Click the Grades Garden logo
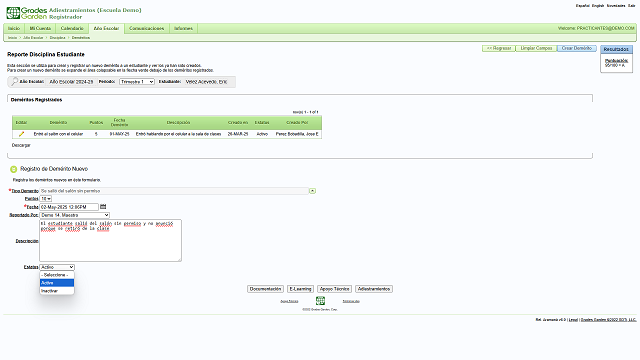 pos(27,13)
